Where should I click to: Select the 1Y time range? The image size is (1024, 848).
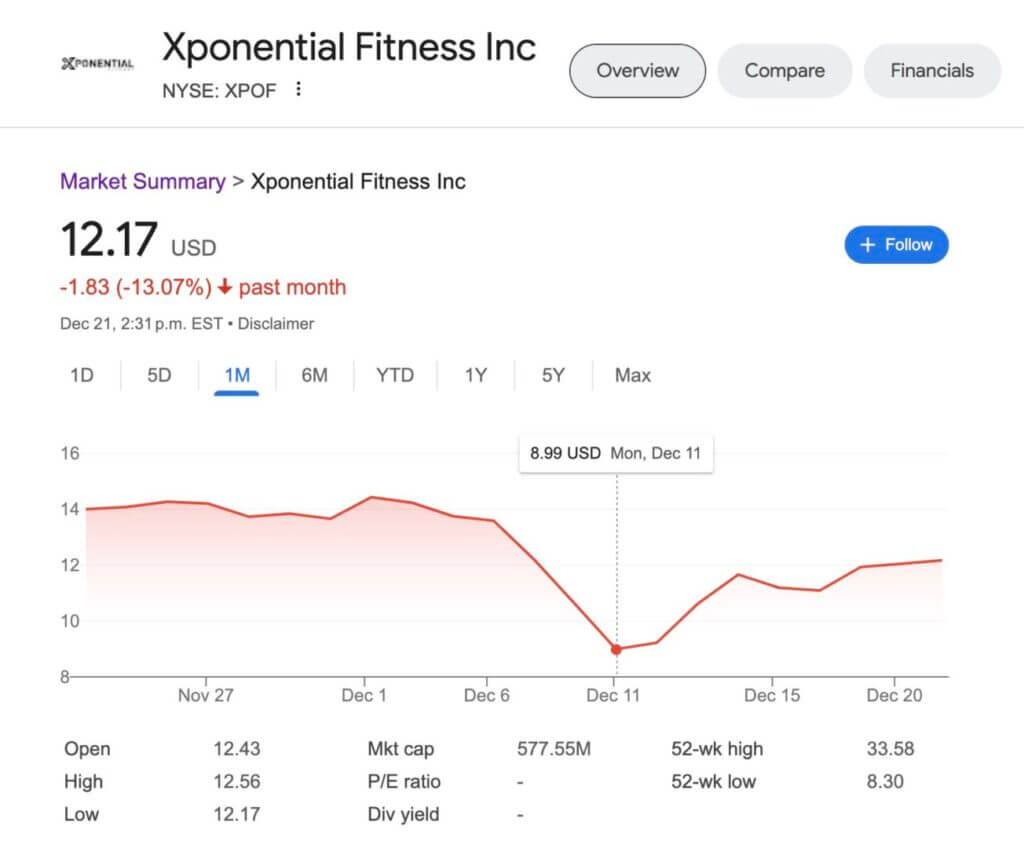[475, 375]
